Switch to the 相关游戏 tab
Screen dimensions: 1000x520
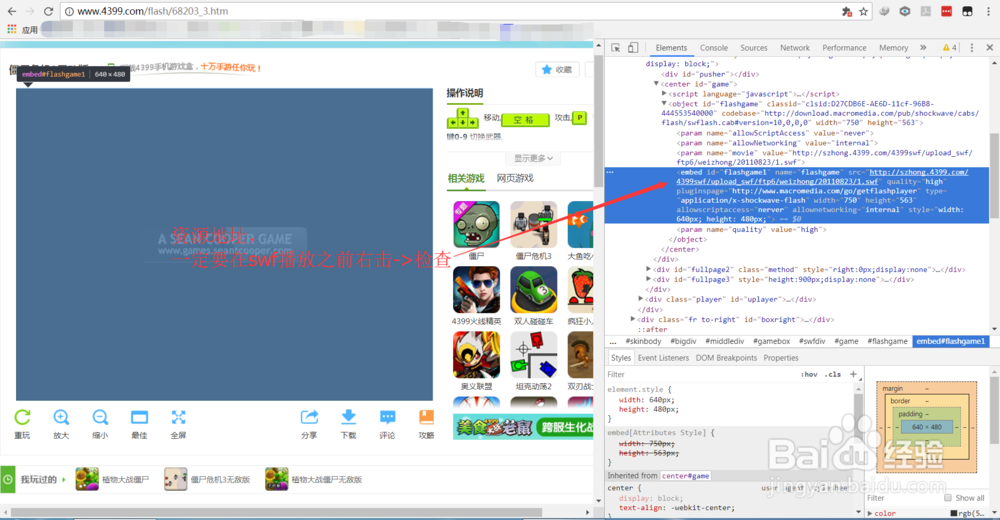click(466, 179)
